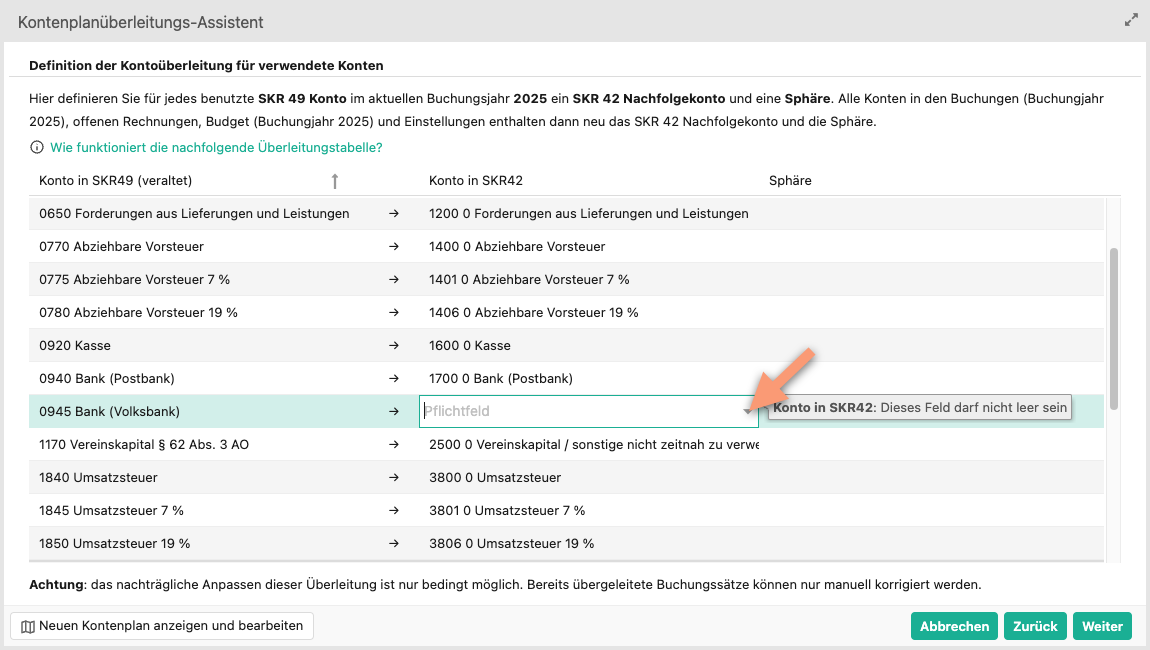Click arrow icon in 0770 Abziehbare Vorsteuer row
Image resolution: width=1150 pixels, height=650 pixels.
coord(394,247)
